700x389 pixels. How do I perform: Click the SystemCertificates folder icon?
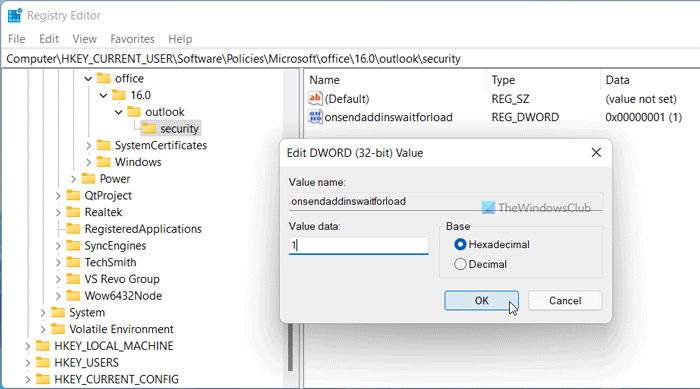(104, 145)
